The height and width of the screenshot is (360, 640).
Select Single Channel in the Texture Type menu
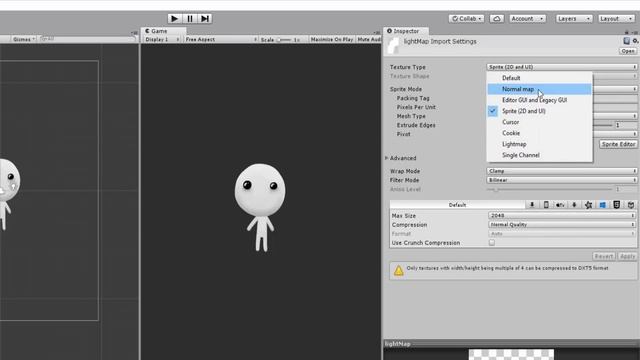[540, 155]
